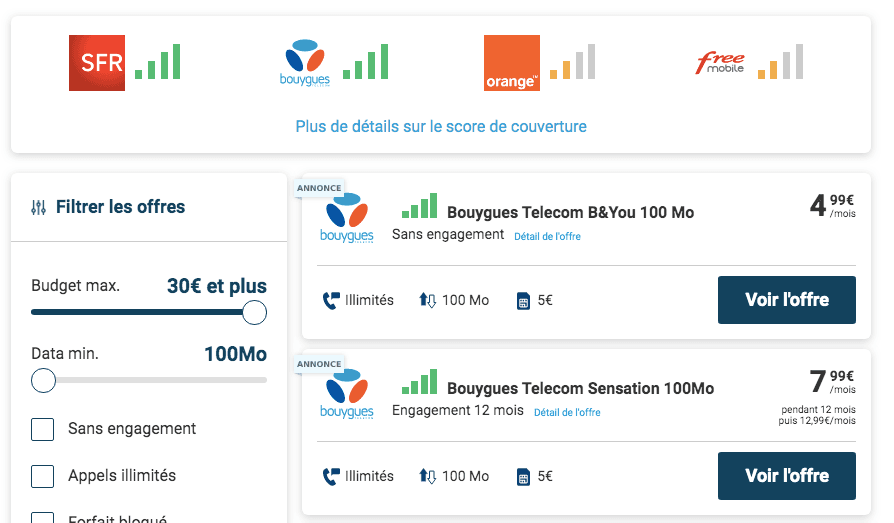Click Voir l'offre for B&You 100 Mo
The height and width of the screenshot is (523, 894).
pyautogui.click(x=786, y=300)
